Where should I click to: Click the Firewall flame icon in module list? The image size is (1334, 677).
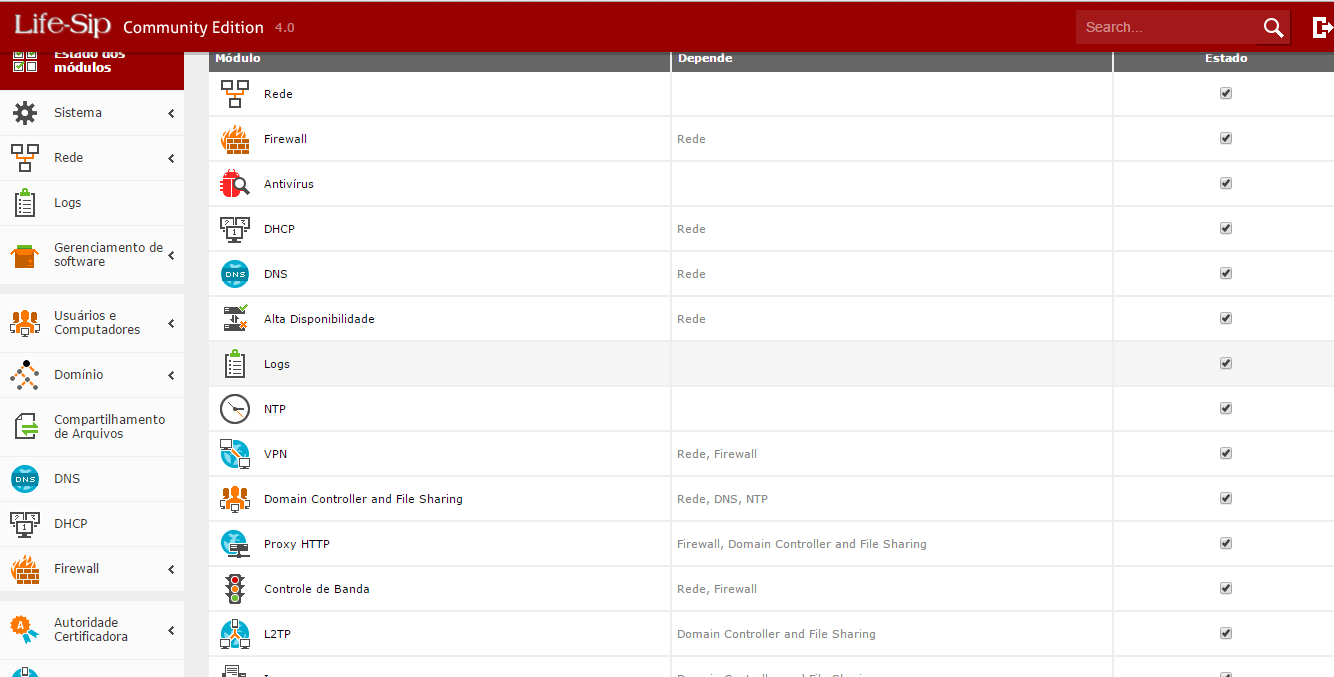click(235, 139)
